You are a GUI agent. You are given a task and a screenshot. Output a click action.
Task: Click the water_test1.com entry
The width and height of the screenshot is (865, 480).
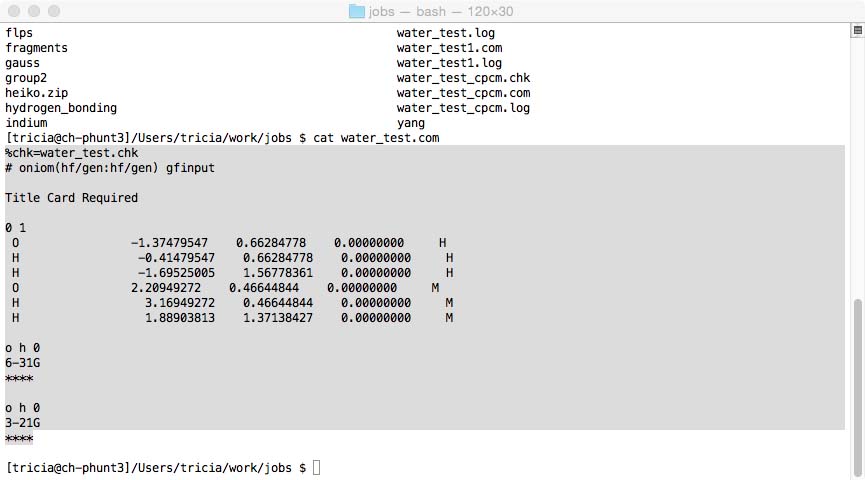(x=449, y=48)
